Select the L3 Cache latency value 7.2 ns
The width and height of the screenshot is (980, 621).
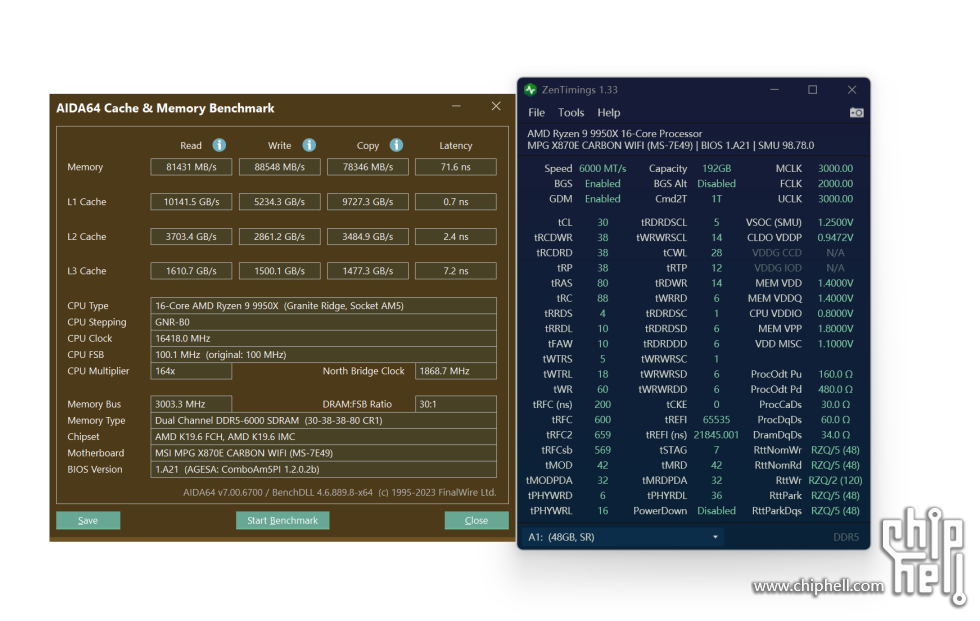(456, 271)
